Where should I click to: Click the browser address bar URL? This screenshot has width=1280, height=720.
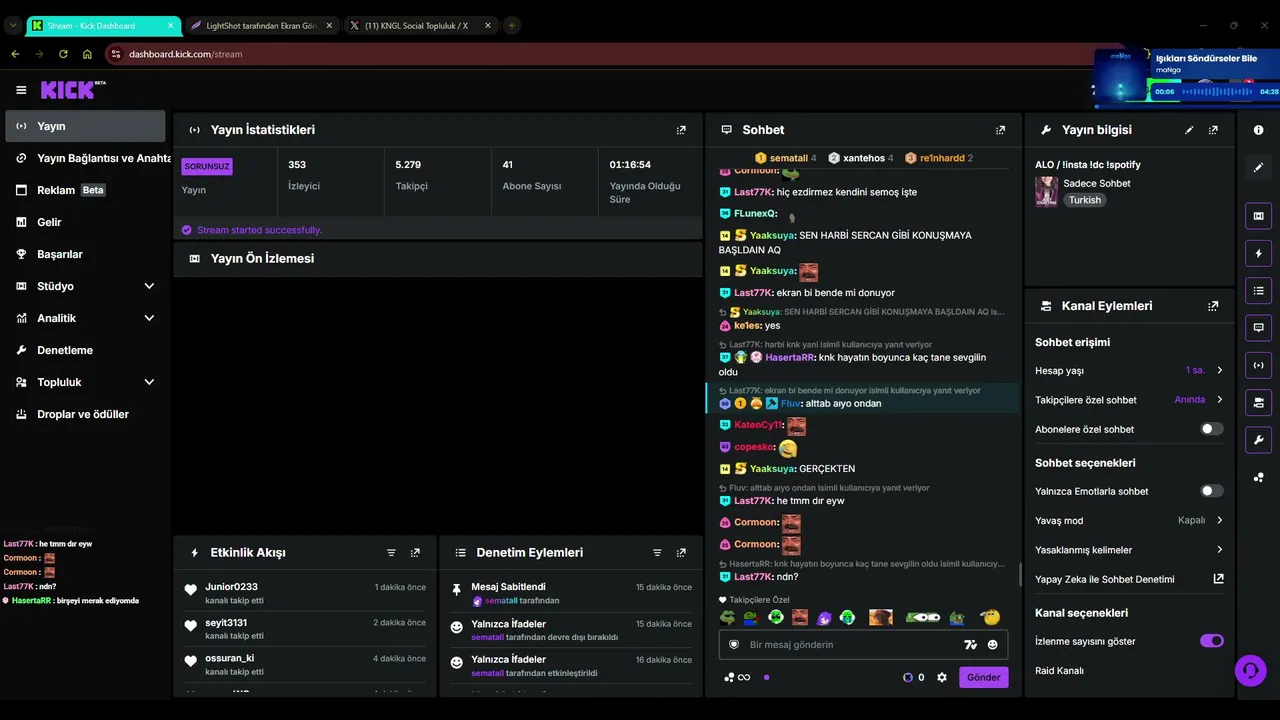pyautogui.click(x=186, y=54)
